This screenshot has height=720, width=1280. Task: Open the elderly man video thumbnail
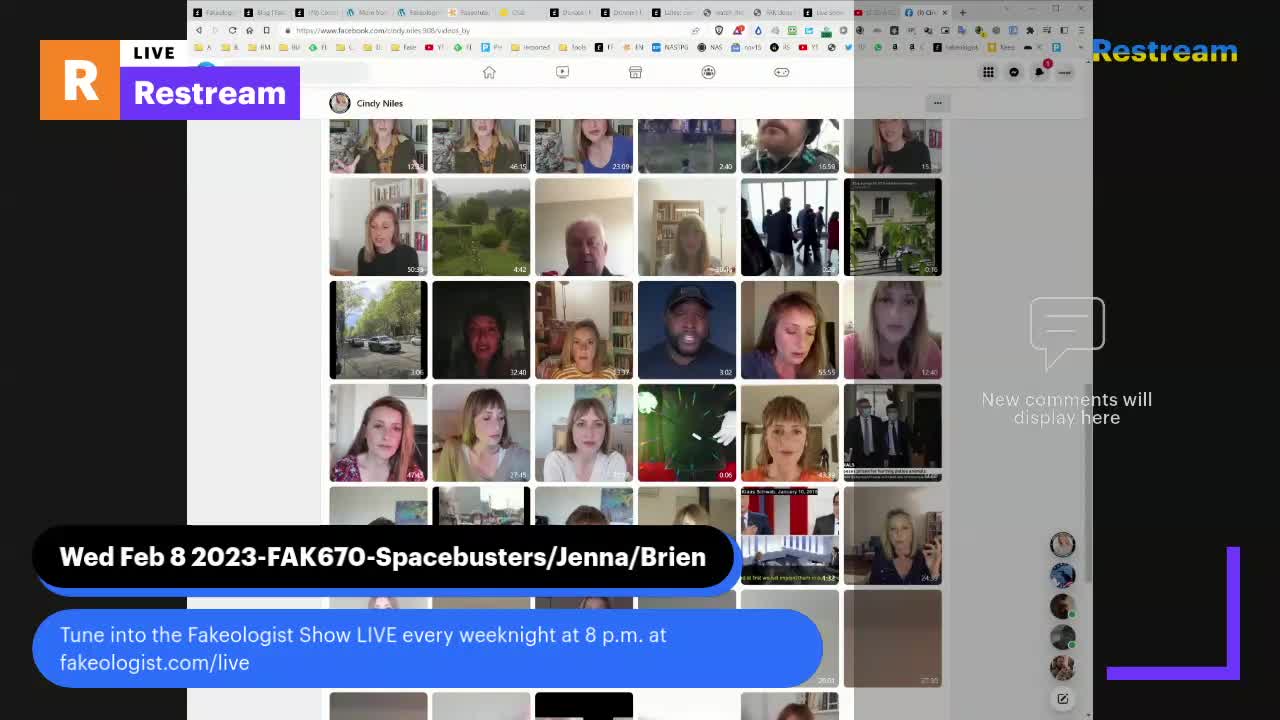tap(584, 227)
